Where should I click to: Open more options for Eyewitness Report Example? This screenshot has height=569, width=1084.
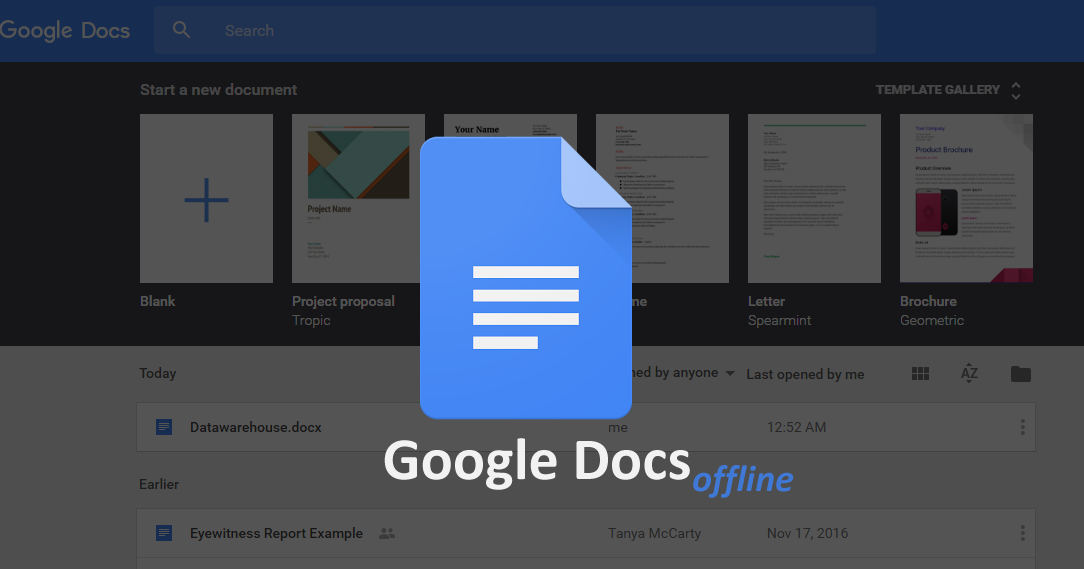click(x=1022, y=533)
